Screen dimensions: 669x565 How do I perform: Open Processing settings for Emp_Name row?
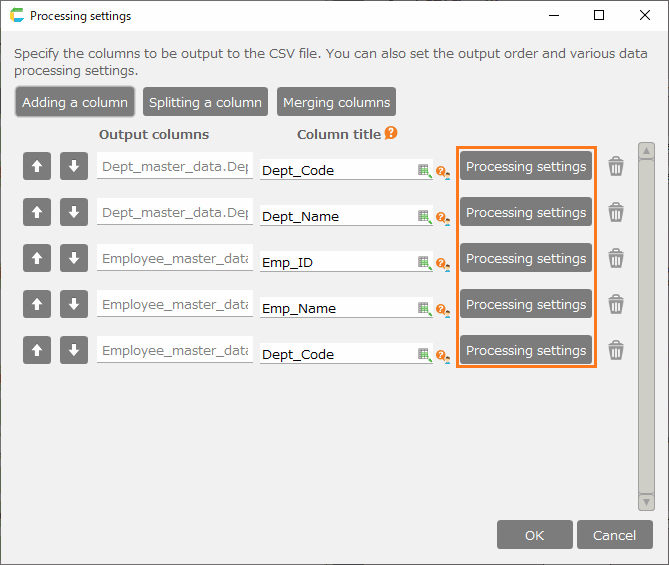tap(526, 305)
